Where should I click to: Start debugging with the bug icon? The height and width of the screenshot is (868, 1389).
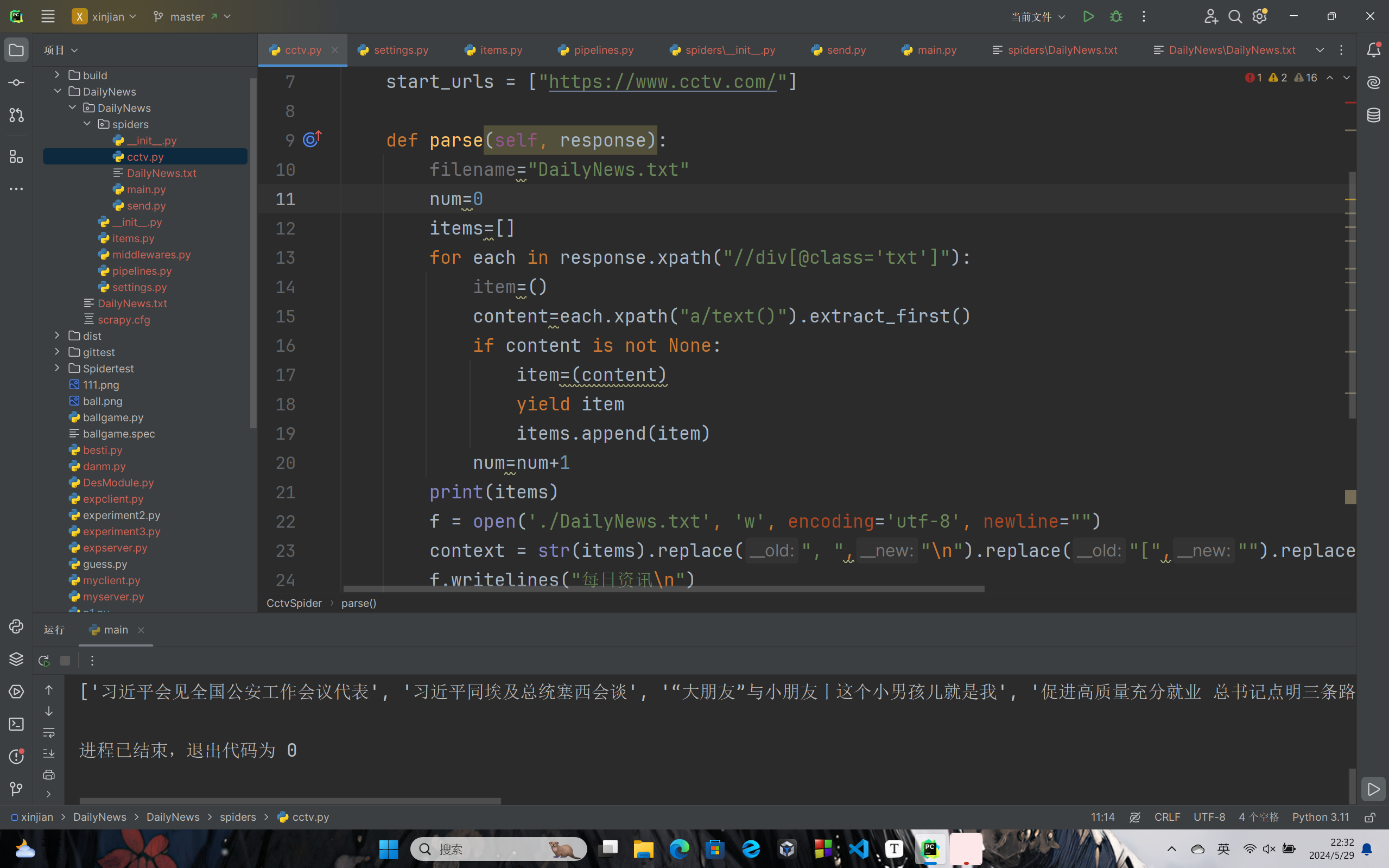[1116, 17]
